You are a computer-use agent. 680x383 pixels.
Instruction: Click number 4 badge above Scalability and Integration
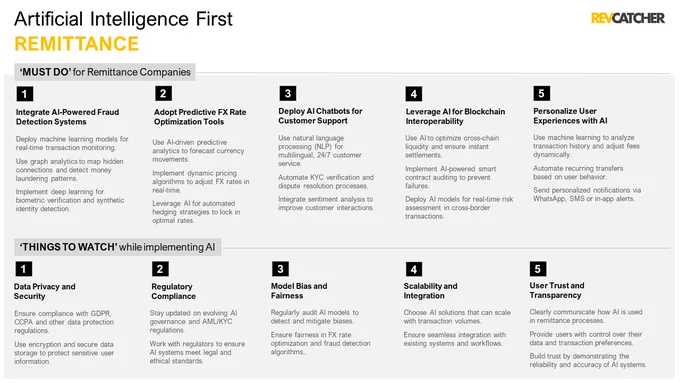point(414,269)
